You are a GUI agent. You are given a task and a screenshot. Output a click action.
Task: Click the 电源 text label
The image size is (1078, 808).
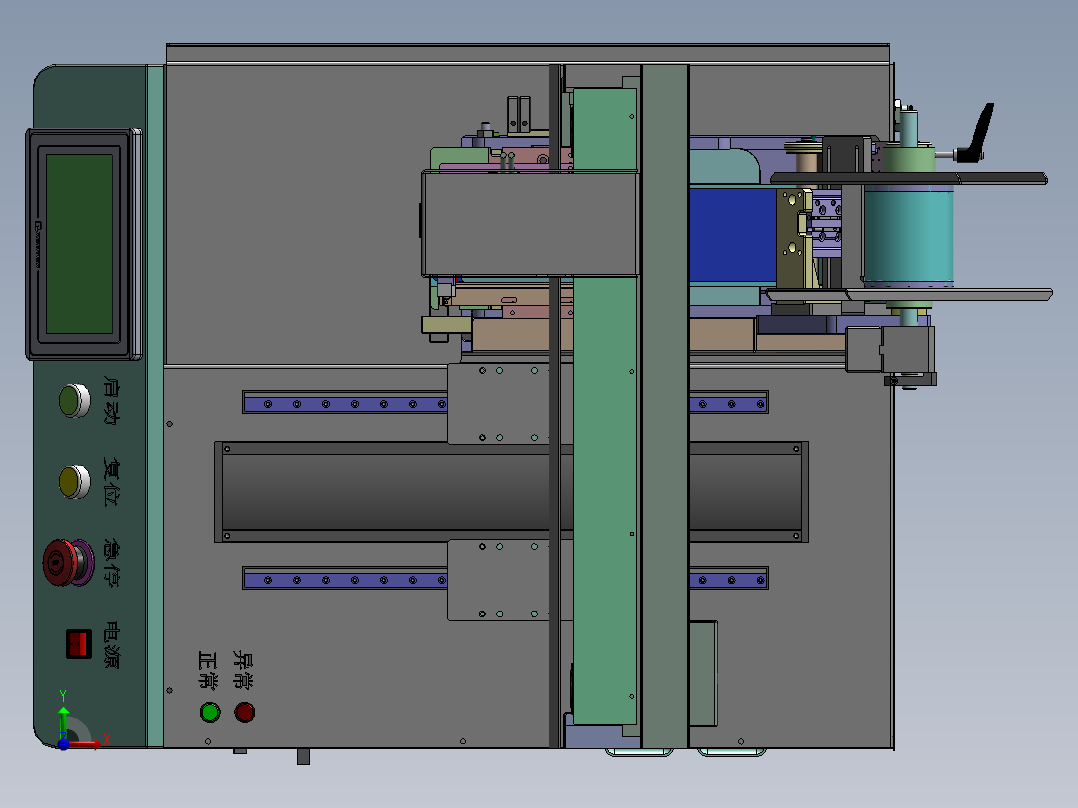(x=111, y=644)
